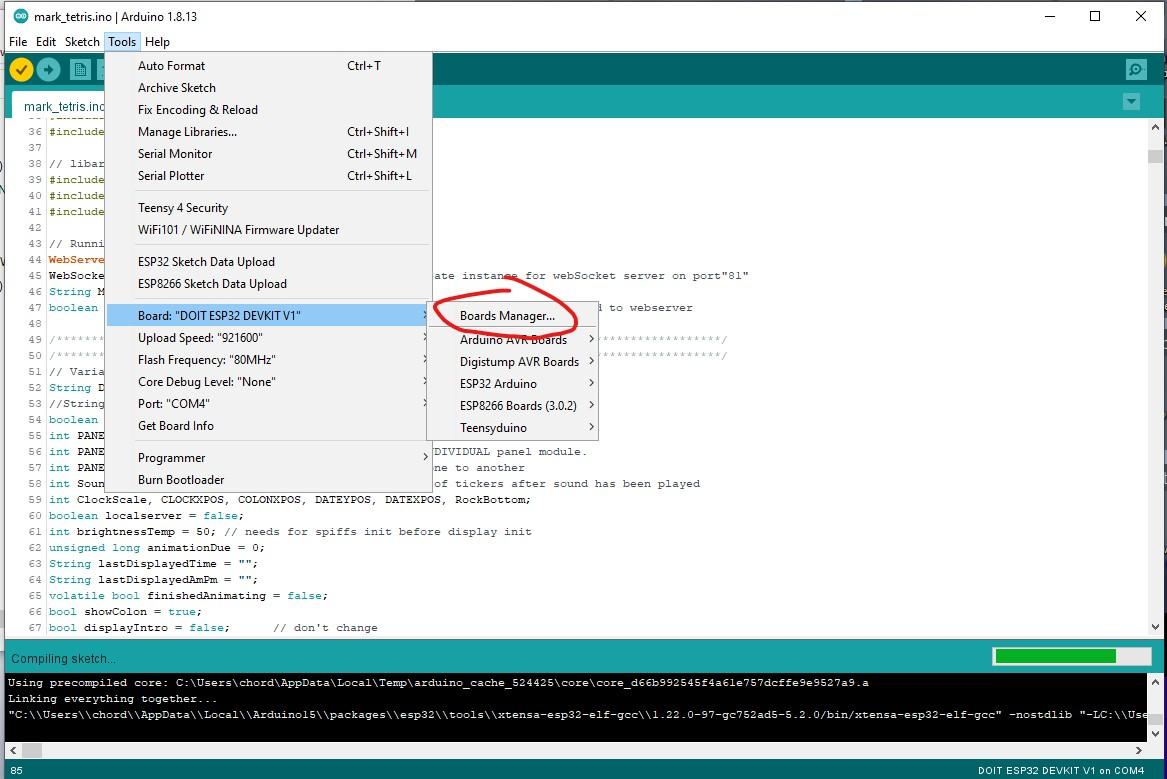Expand Arduino AVR Boards submenu
This screenshot has height=779, width=1167.
pyautogui.click(x=513, y=339)
